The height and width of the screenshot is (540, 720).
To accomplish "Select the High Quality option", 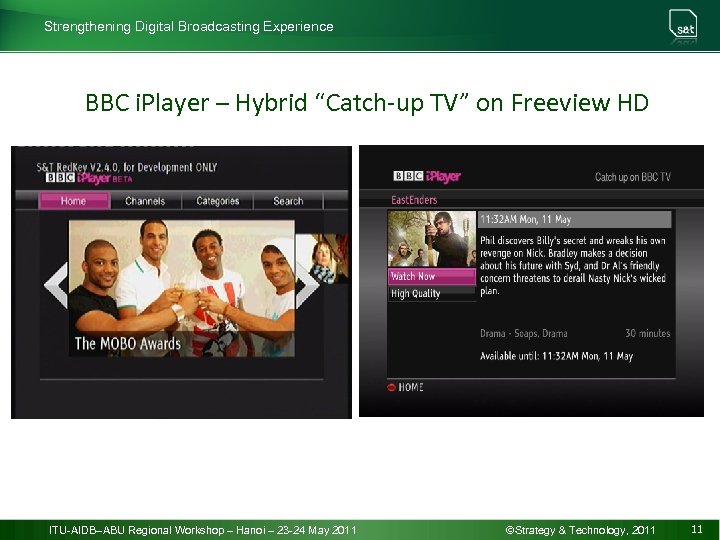I will coord(432,293).
